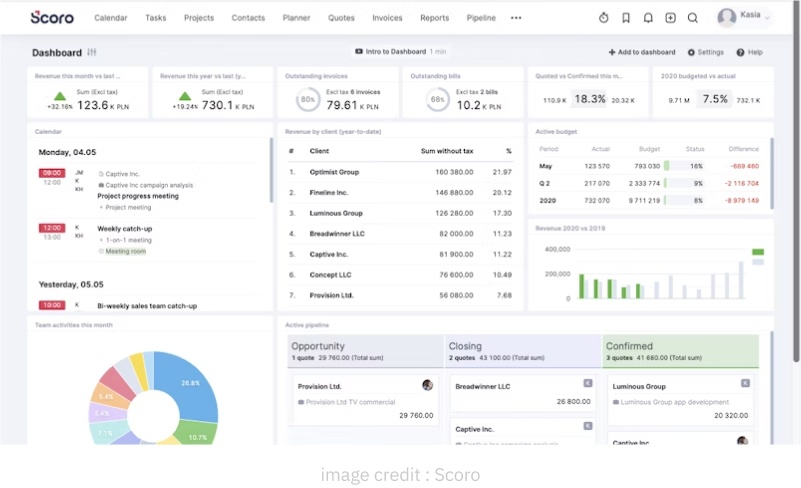
Task: Open Bi-weekly sales team catch-up event
Action: click(x=147, y=306)
